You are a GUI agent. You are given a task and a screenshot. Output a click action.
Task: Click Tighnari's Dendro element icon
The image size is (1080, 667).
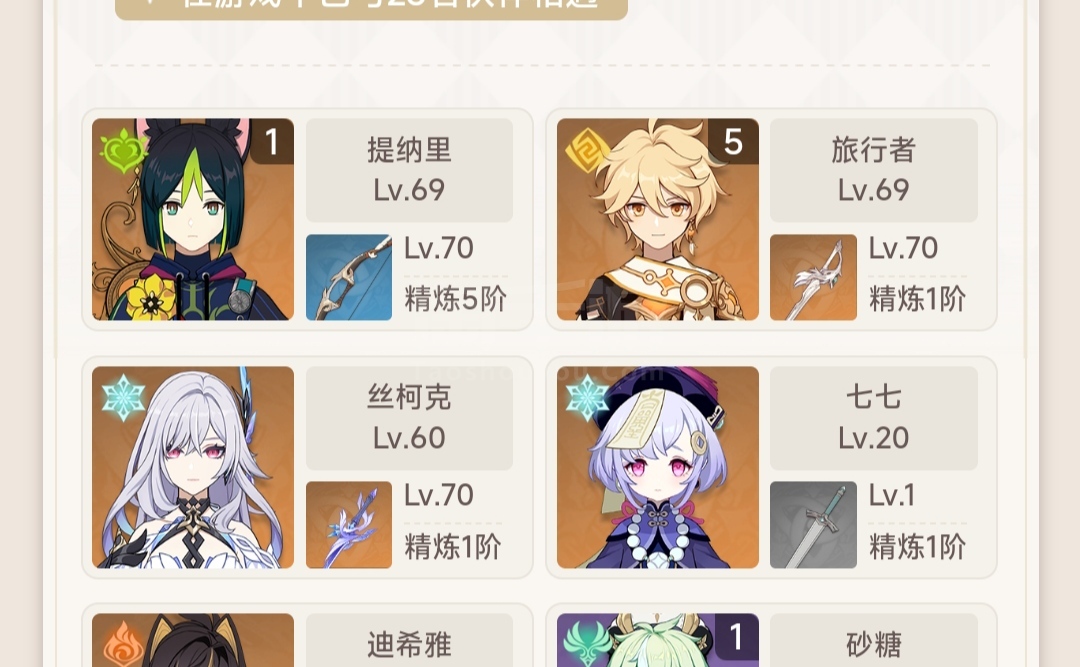(x=123, y=151)
